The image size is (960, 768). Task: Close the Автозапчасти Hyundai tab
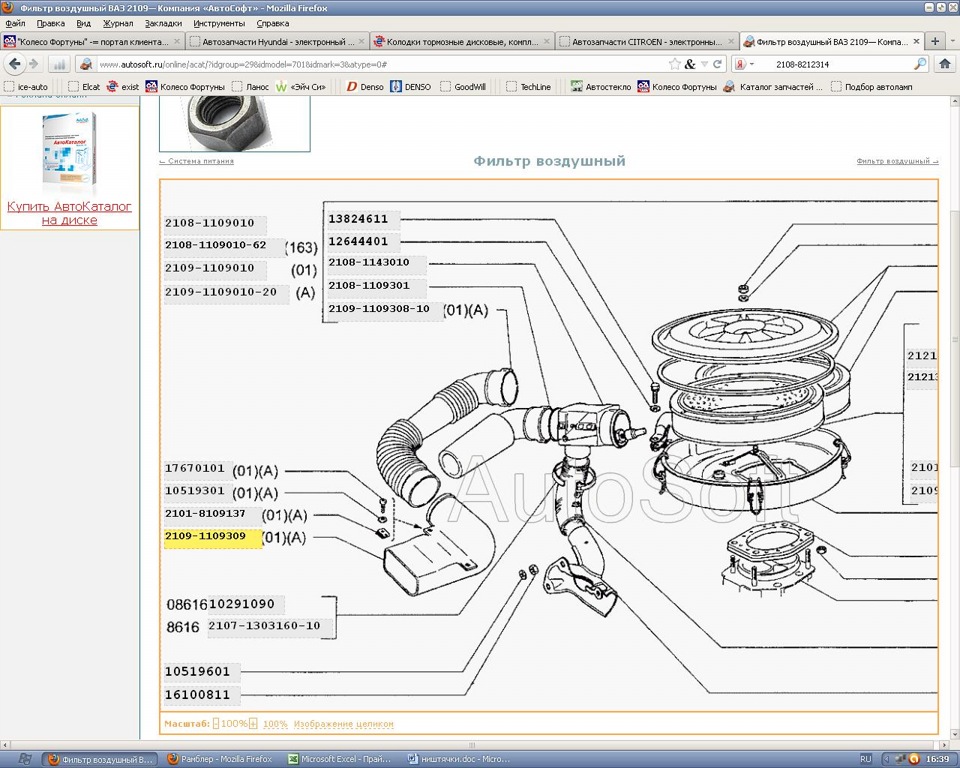[x=361, y=42]
